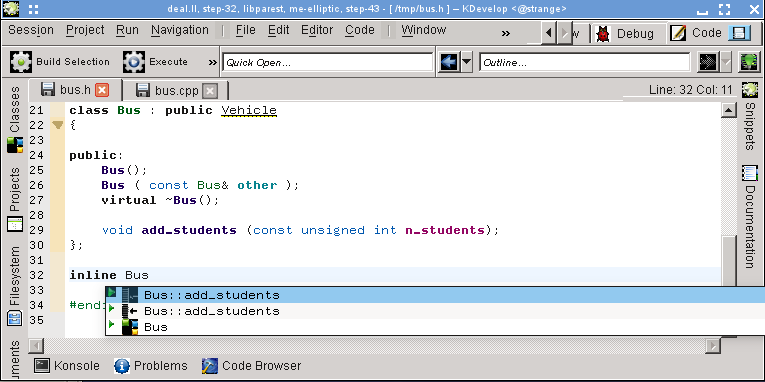Open the Project menu
The width and height of the screenshot is (765, 382).
tap(85, 30)
